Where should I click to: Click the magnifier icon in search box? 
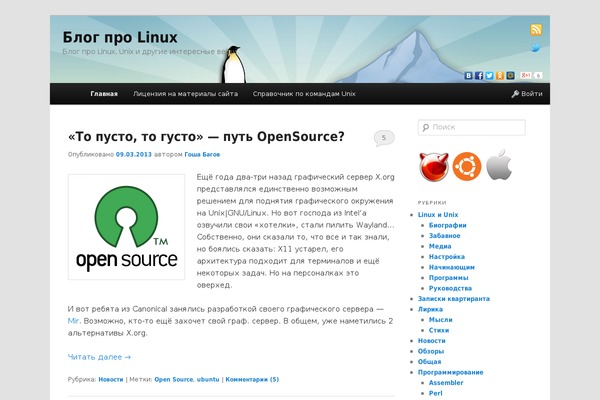(426, 127)
